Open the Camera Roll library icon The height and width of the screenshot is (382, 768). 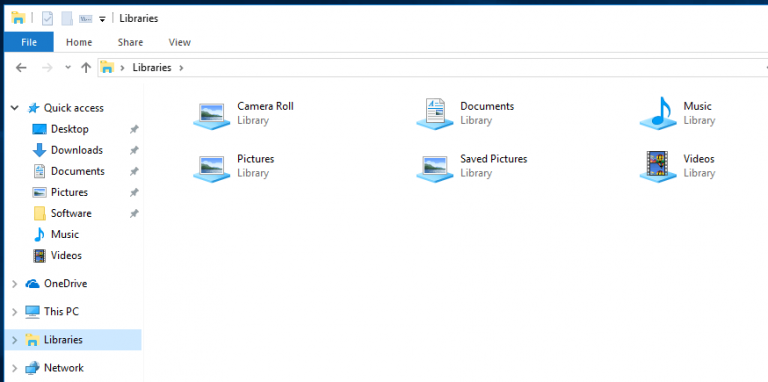click(x=212, y=115)
